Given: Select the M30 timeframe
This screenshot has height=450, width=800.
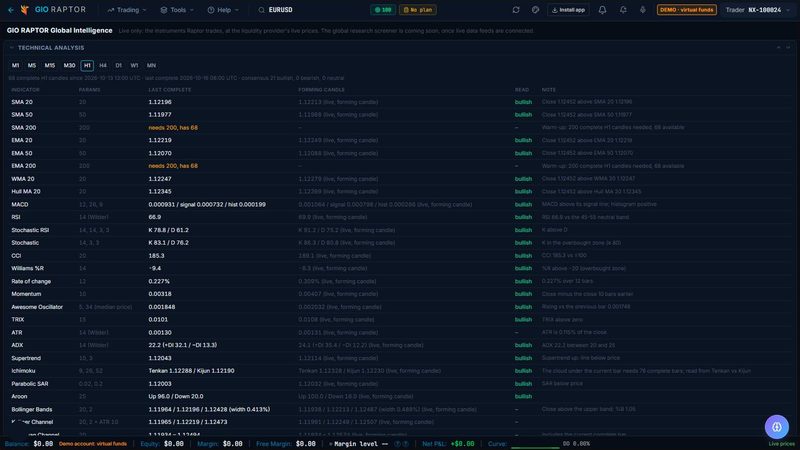Looking at the screenshot, I should (69, 65).
